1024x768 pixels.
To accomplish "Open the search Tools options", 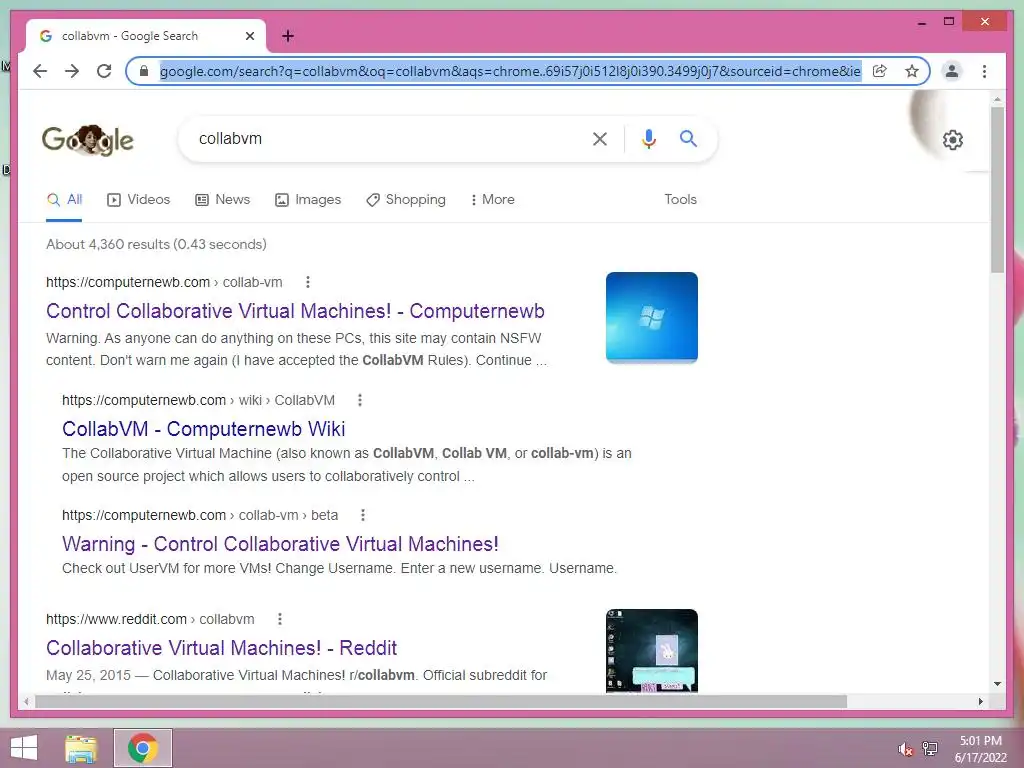I will pos(680,200).
